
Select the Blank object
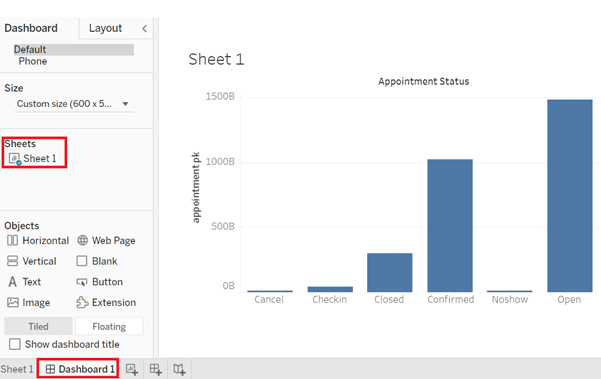point(97,261)
